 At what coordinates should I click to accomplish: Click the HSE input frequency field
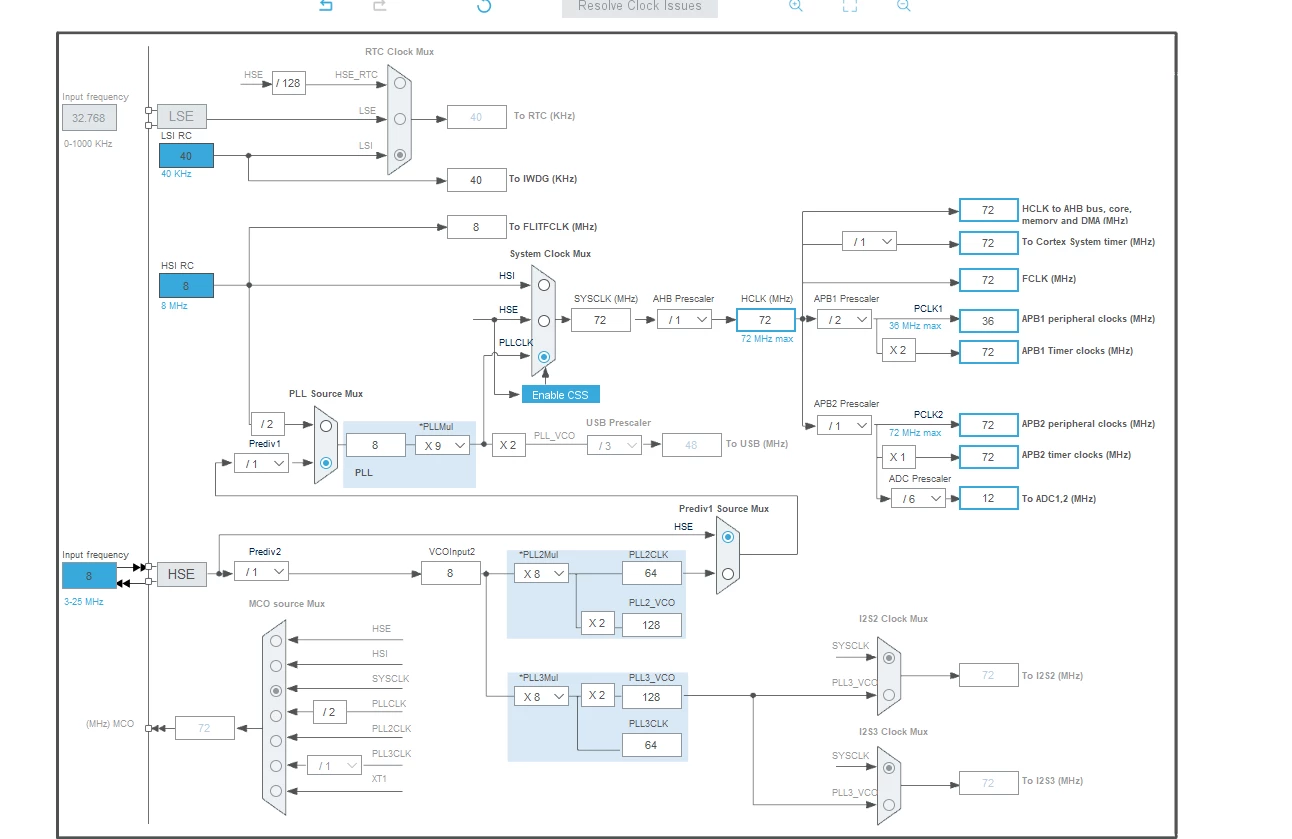89,576
